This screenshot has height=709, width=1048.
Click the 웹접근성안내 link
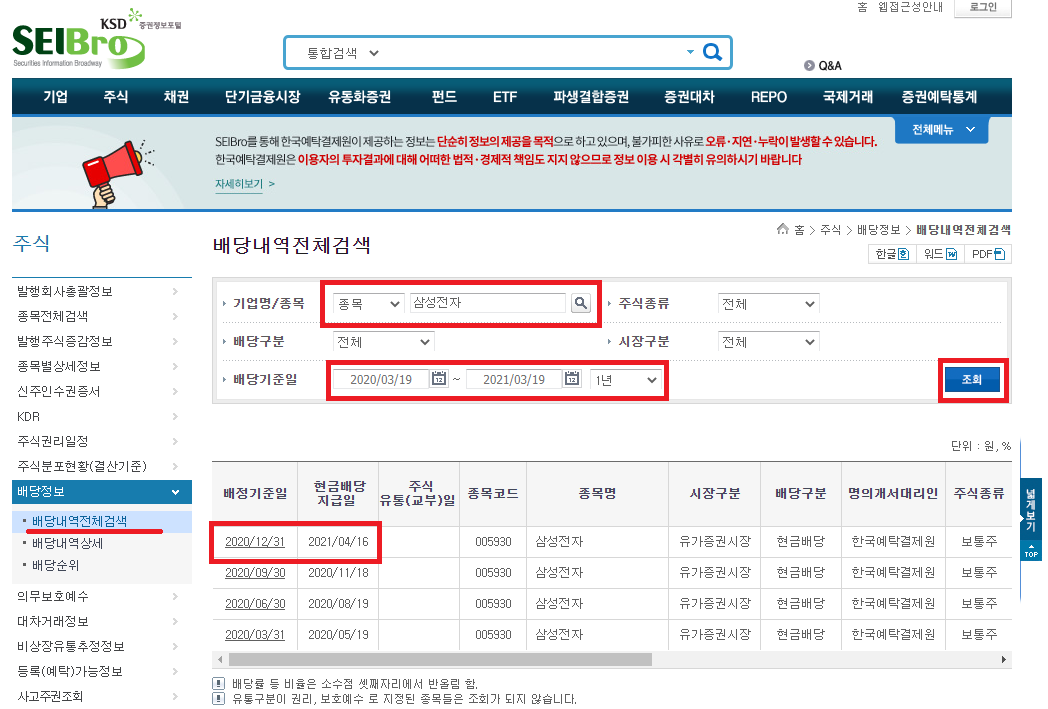(910, 7)
